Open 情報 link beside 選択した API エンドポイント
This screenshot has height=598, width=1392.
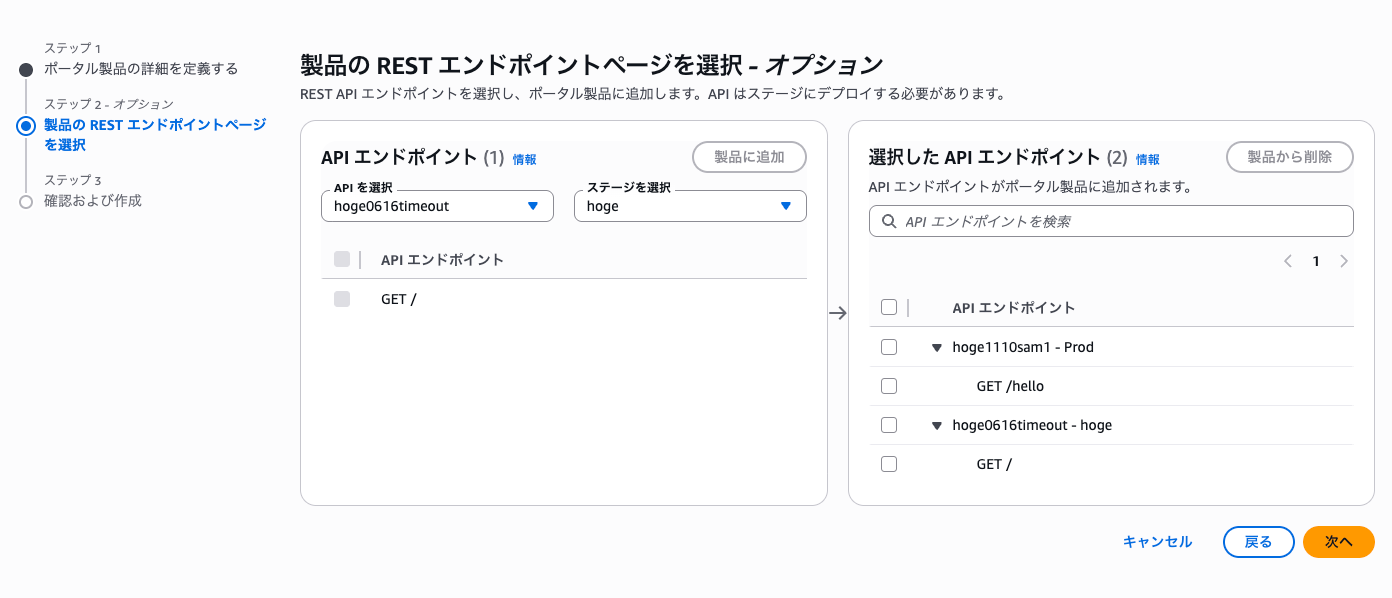click(x=1148, y=160)
